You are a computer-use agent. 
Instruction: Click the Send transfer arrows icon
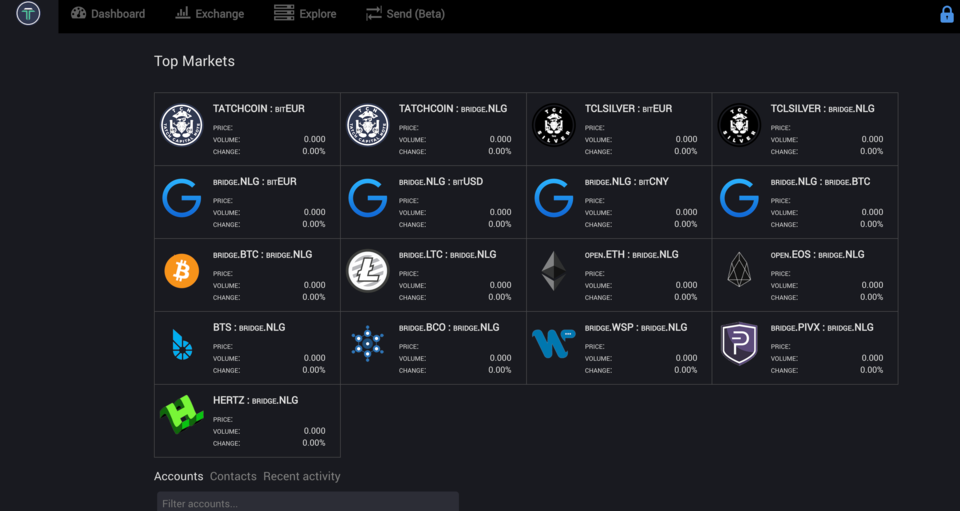(x=373, y=13)
